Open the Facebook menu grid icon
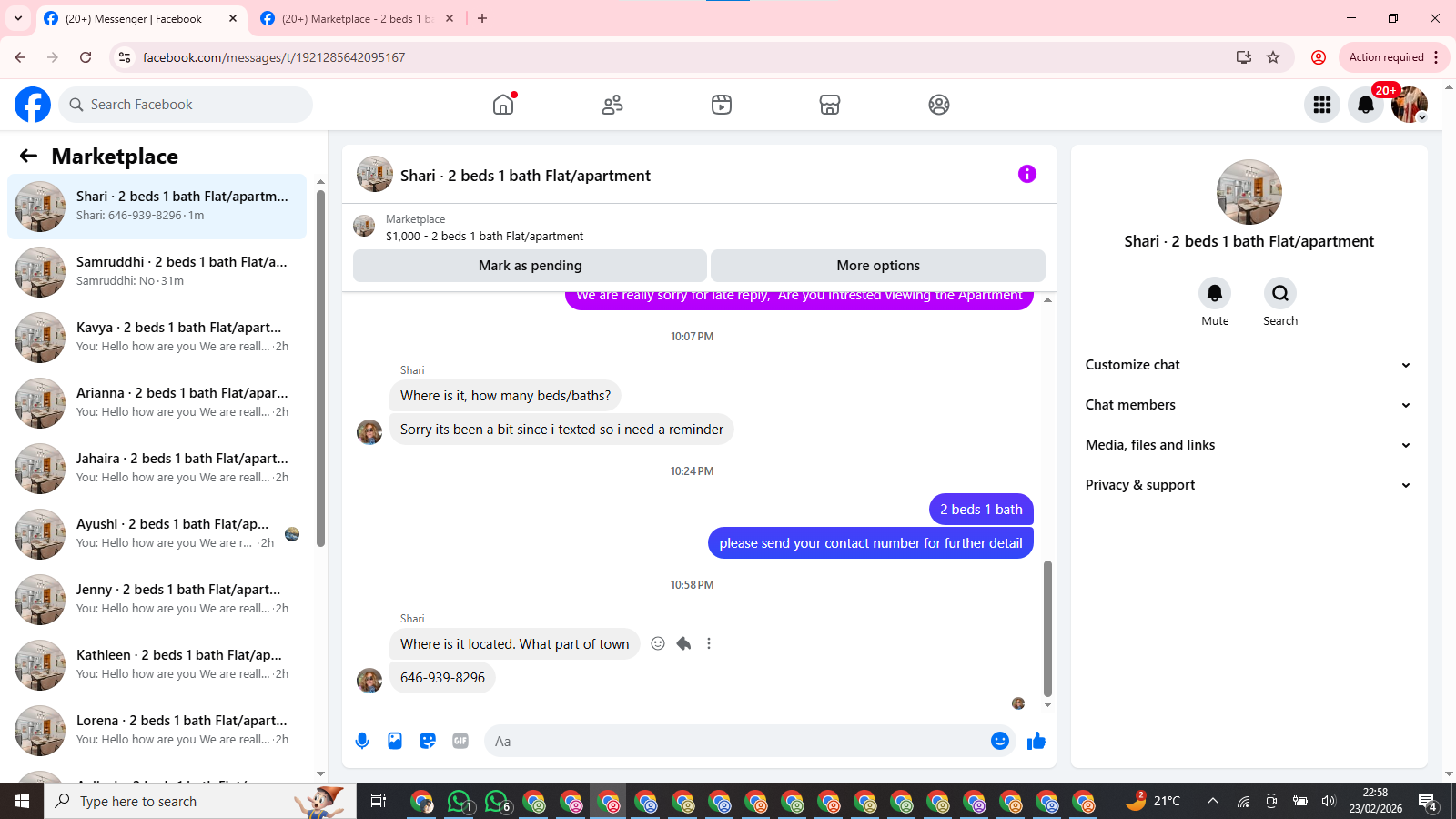The height and width of the screenshot is (819, 1456). [x=1322, y=105]
